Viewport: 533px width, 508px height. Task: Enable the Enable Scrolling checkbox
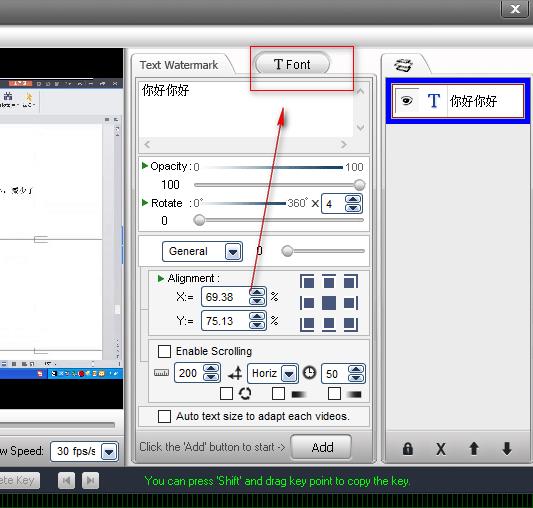pyautogui.click(x=164, y=351)
